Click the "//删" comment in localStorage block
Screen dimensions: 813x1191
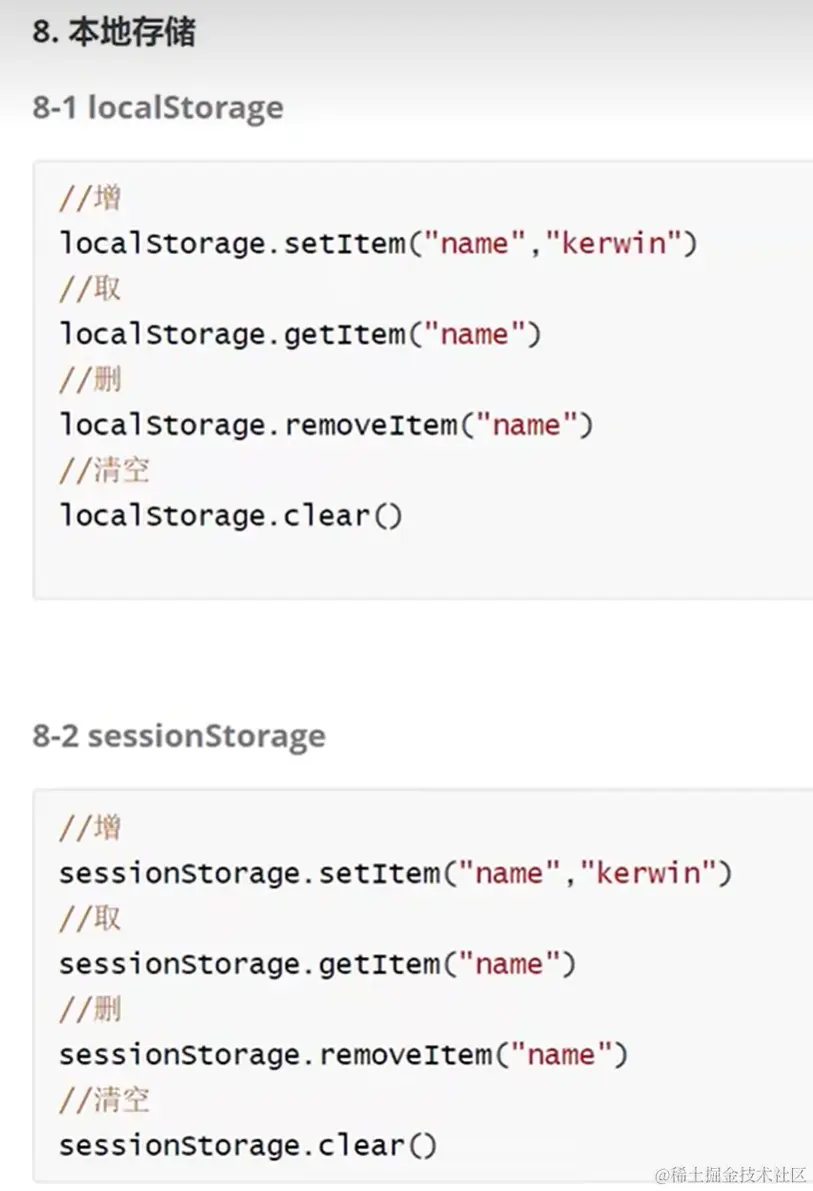(90, 380)
